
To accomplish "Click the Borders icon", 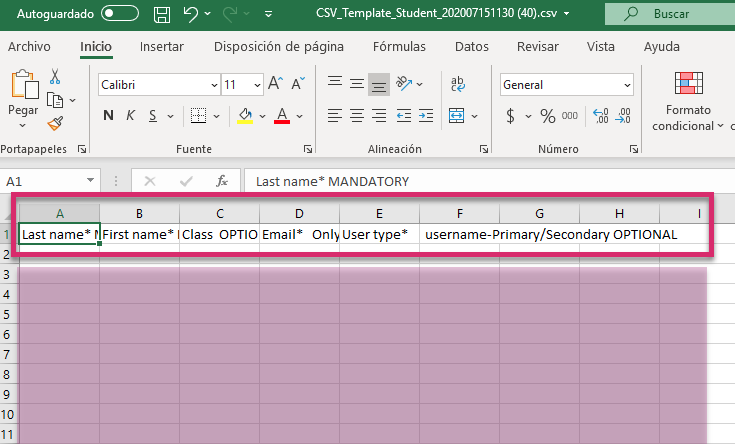I will [198, 115].
